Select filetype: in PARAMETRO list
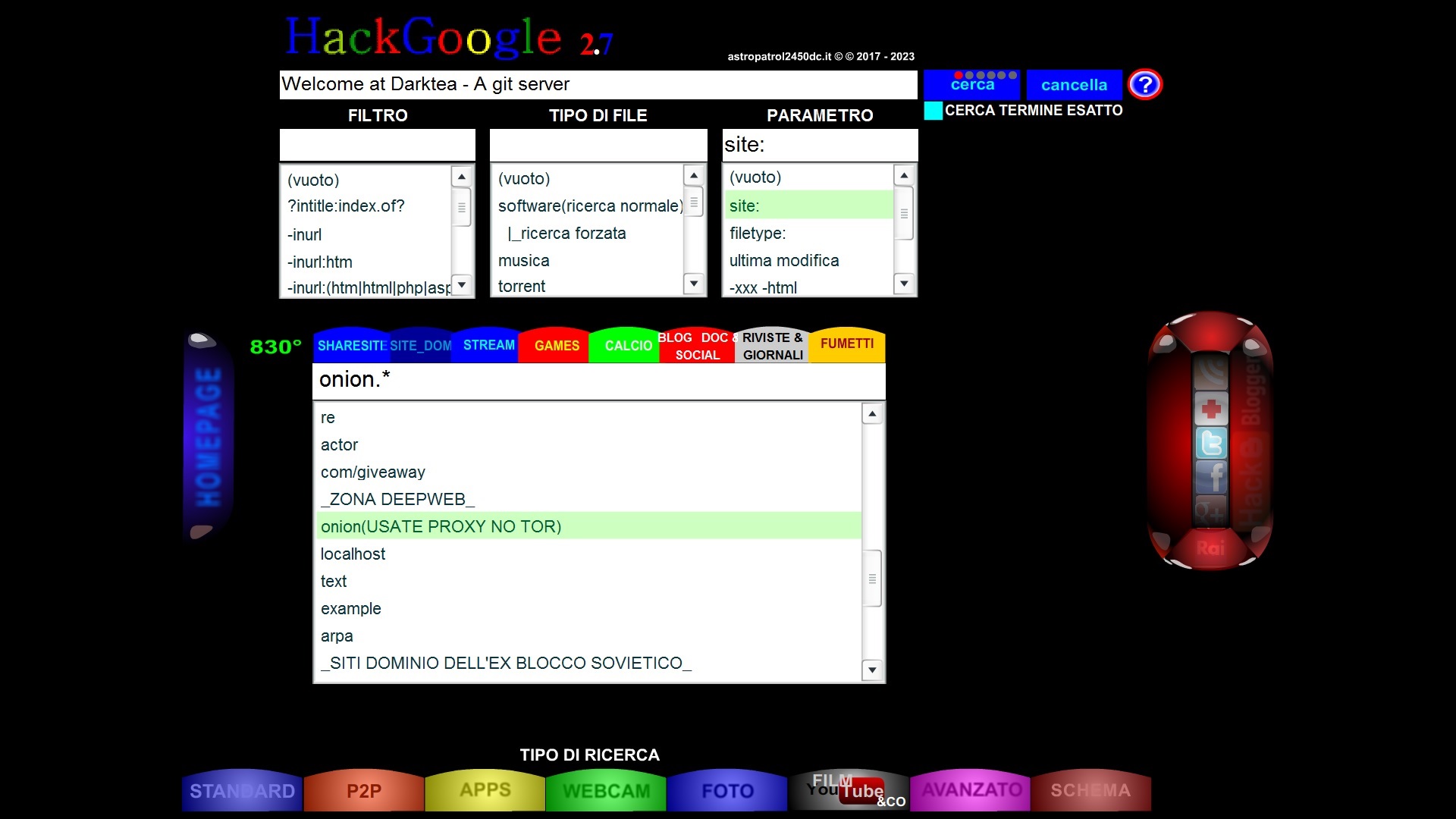The height and width of the screenshot is (819, 1456). [x=809, y=234]
